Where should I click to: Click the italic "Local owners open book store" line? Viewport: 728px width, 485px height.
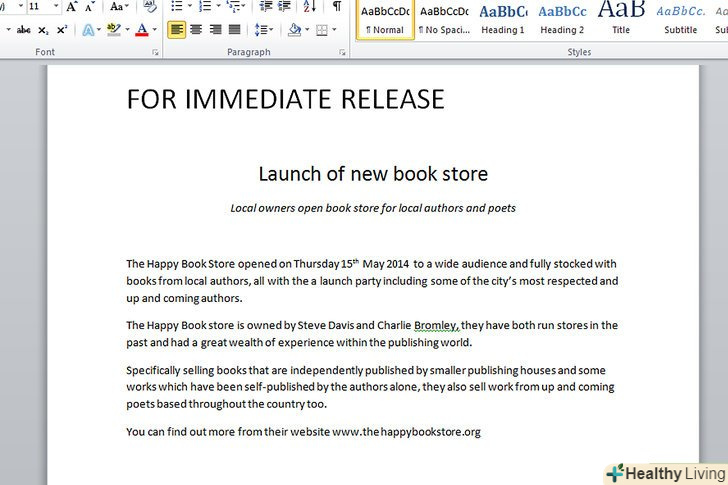pyautogui.click(x=373, y=208)
